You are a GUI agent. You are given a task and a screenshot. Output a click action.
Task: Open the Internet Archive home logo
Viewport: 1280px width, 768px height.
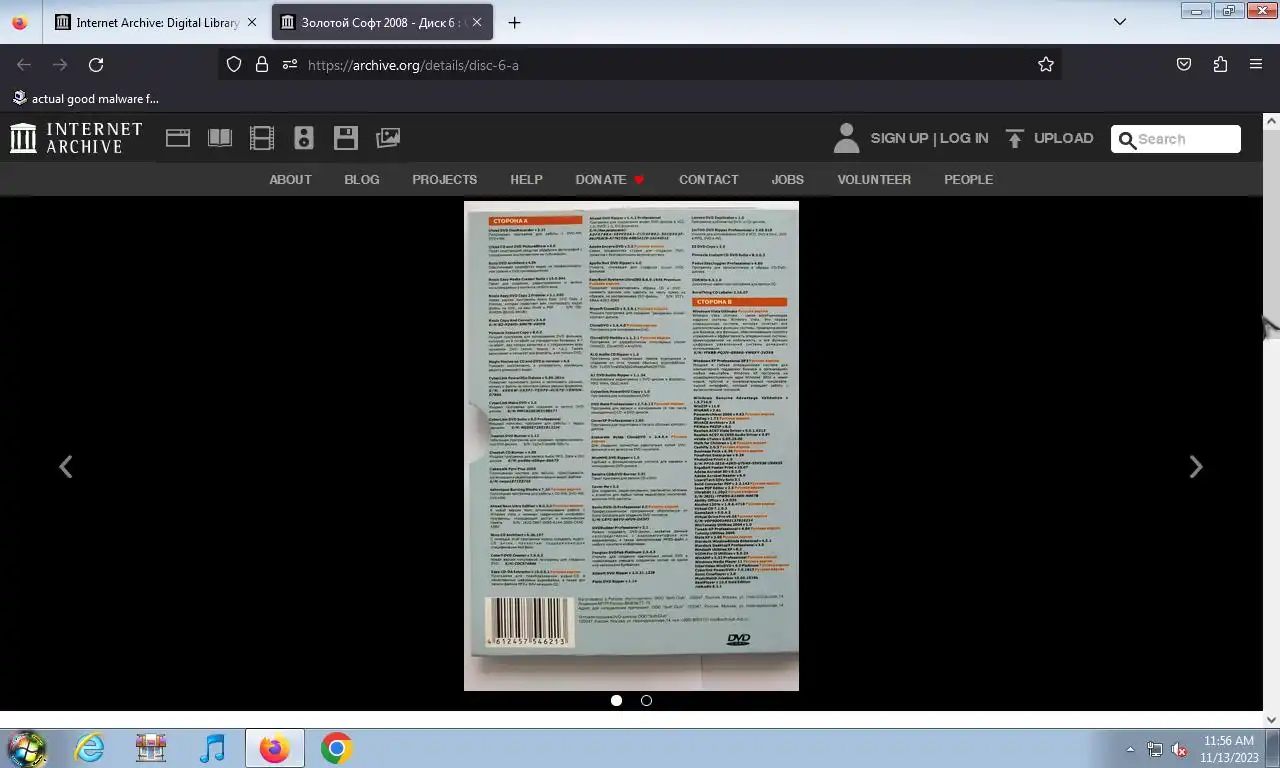point(76,138)
